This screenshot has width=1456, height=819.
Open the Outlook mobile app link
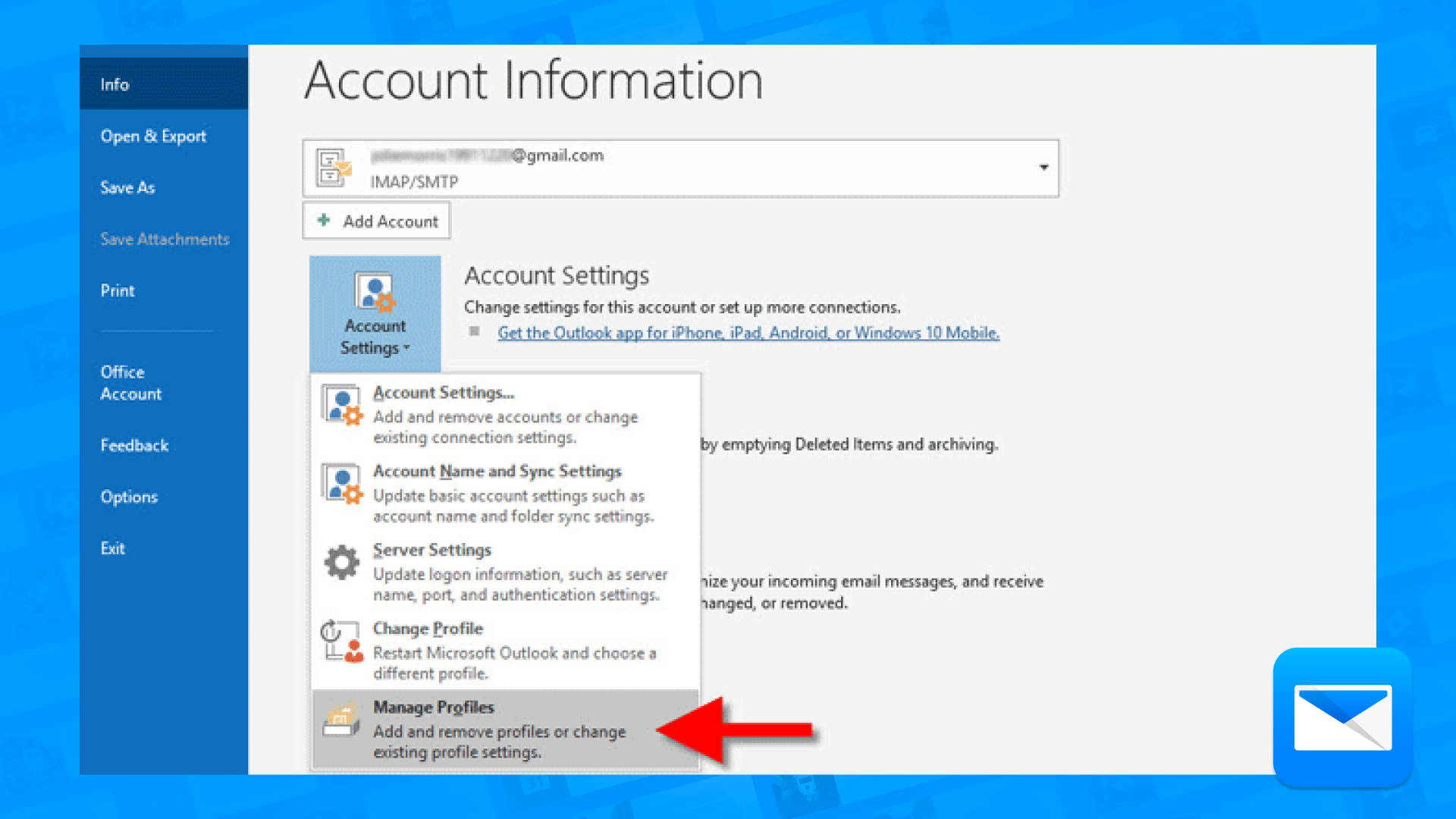748,332
